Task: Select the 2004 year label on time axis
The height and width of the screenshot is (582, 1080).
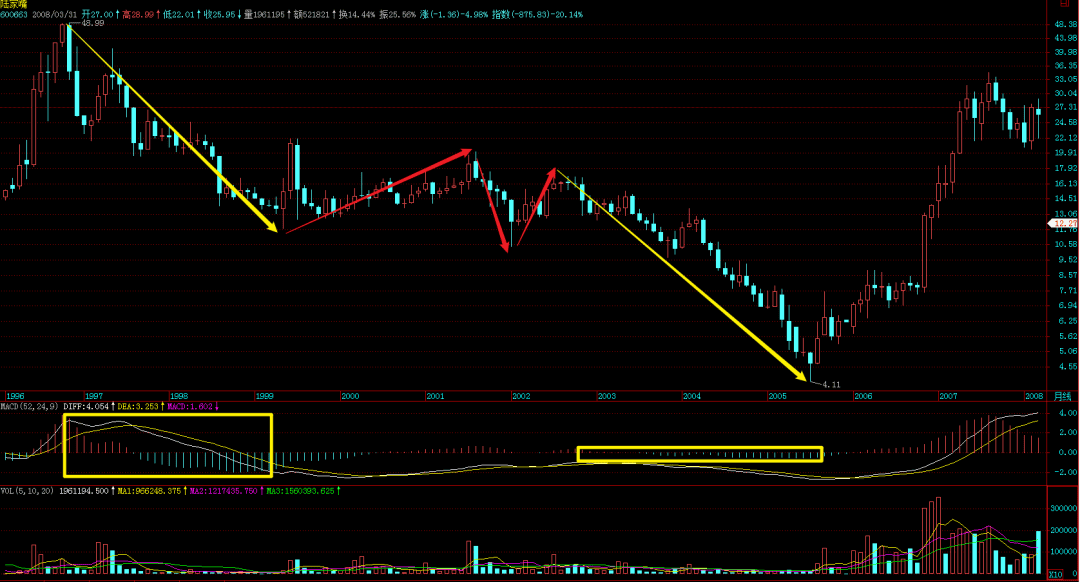Action: click(x=692, y=396)
